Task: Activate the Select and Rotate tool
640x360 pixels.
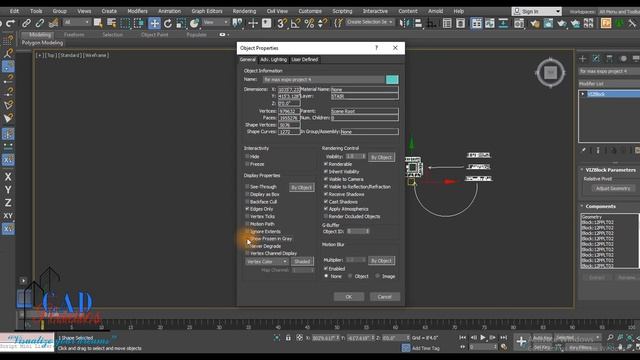Action: [x=168, y=23]
